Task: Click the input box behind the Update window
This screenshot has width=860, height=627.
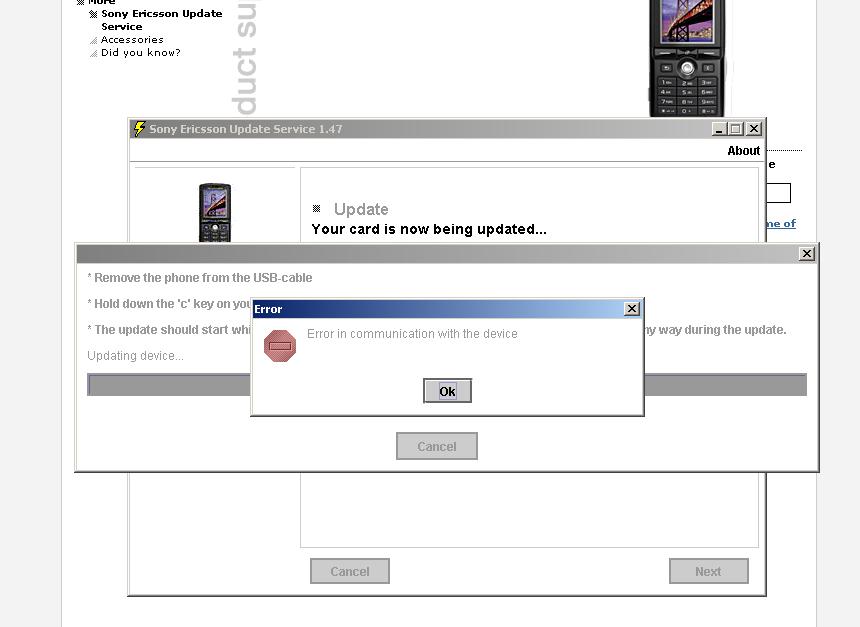Action: [778, 193]
